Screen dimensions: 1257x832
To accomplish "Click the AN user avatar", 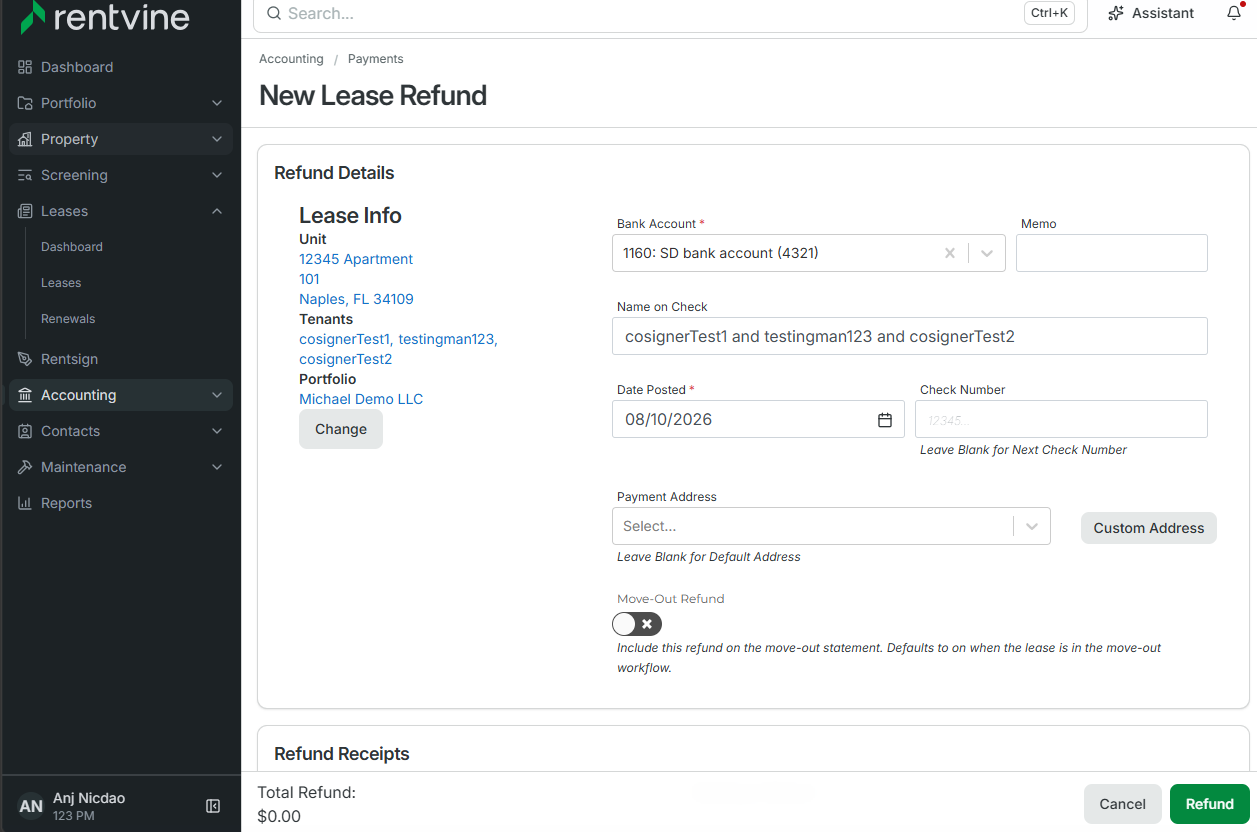I will (31, 806).
